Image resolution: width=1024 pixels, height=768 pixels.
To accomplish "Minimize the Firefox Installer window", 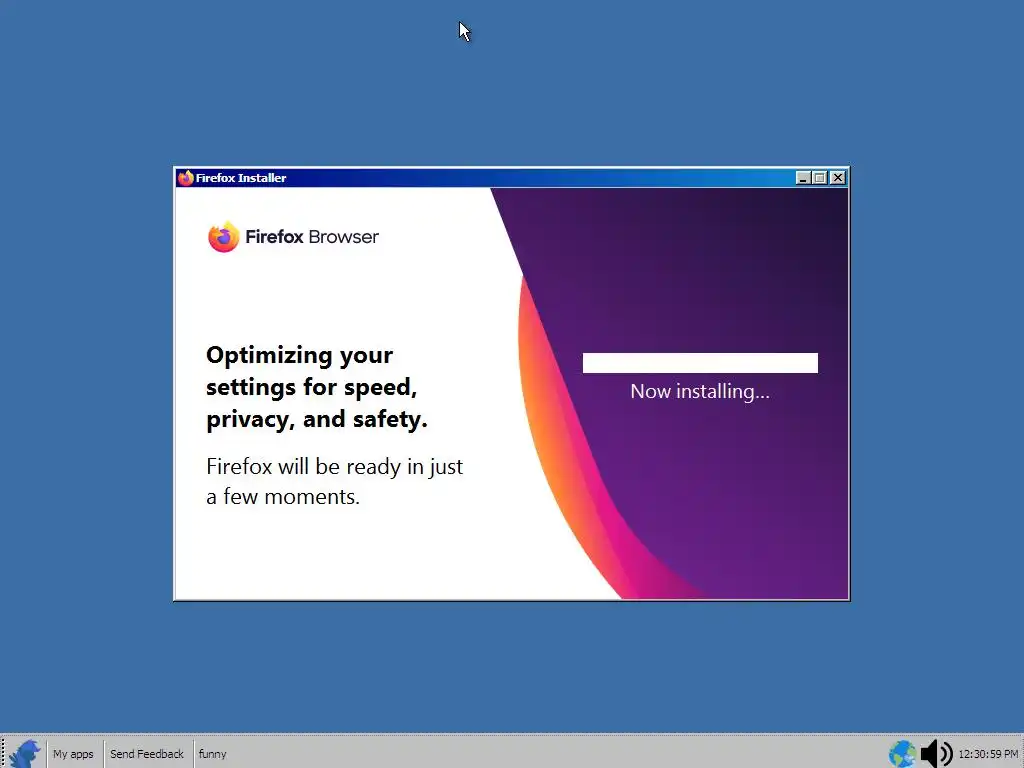I will point(803,178).
